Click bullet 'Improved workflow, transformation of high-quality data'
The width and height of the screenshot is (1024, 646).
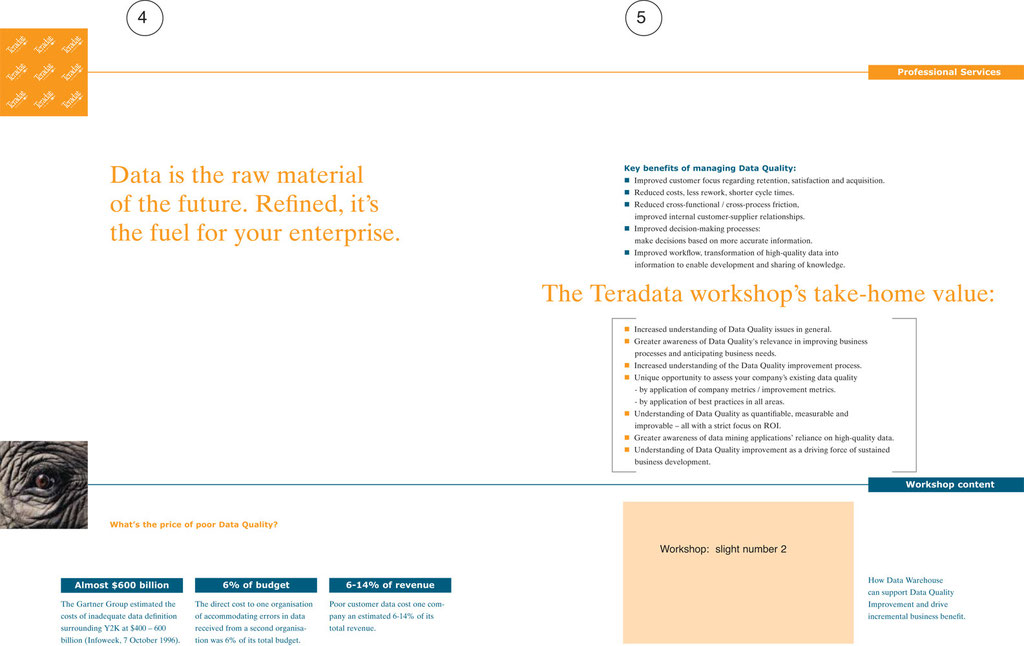735,259
